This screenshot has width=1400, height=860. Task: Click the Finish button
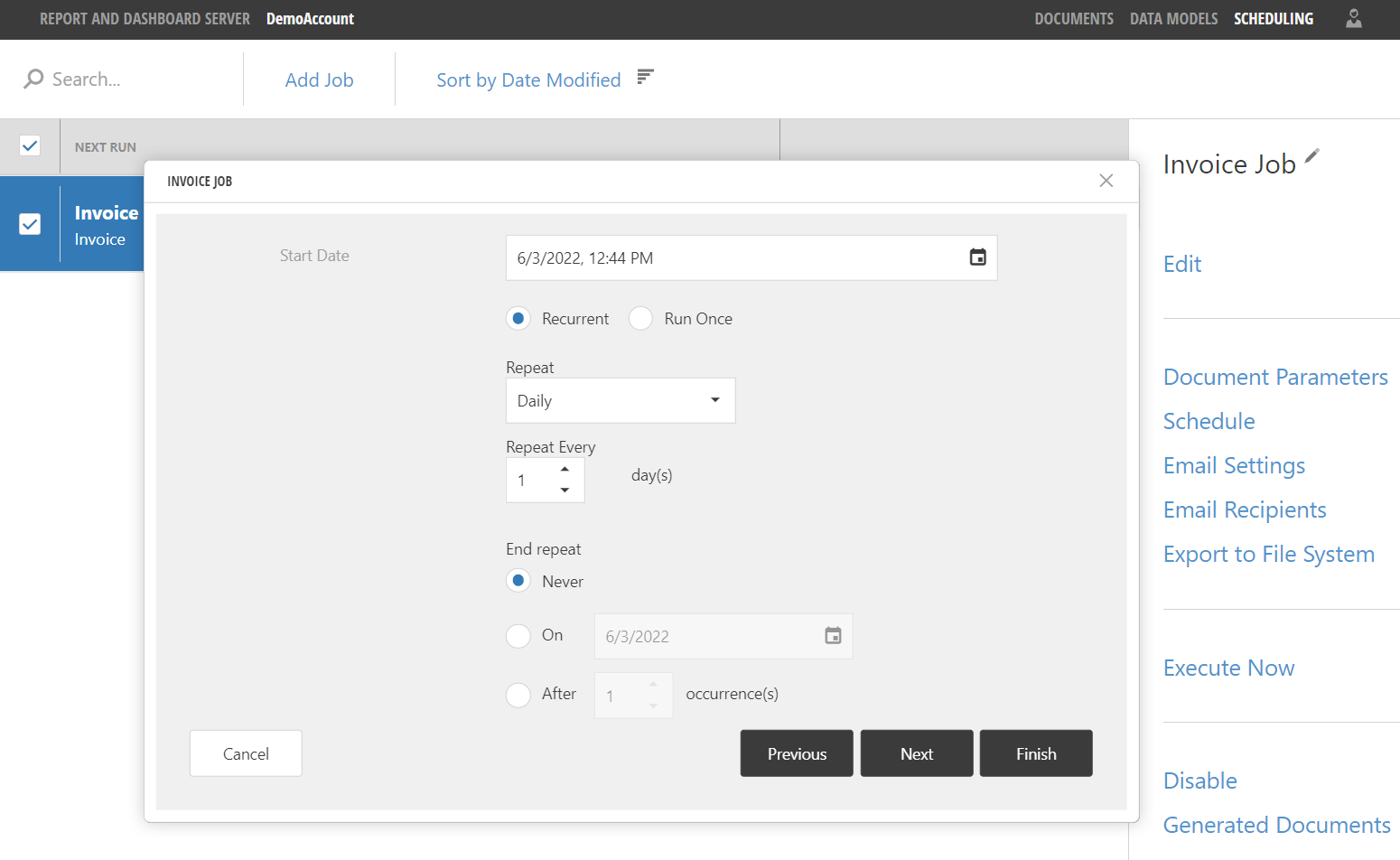click(x=1036, y=752)
